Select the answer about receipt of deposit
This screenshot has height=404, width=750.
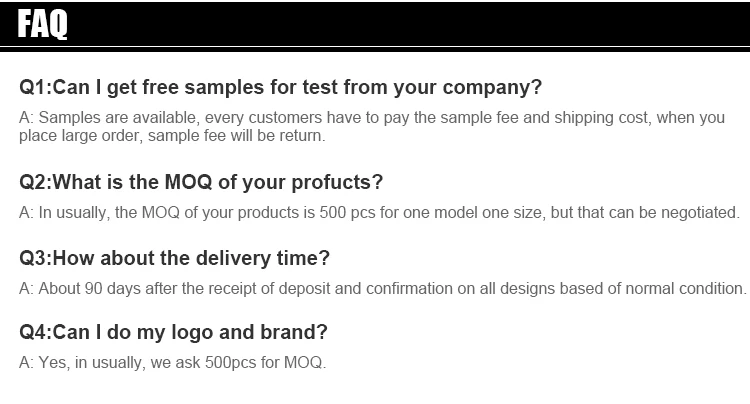click(383, 288)
